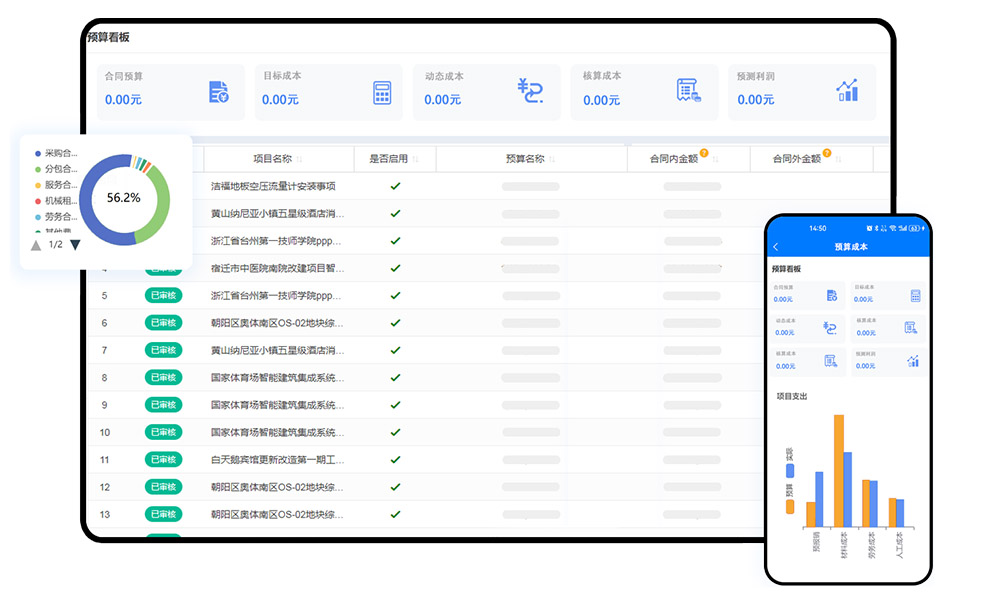
Task: Click the 已审核 badge in row 12
Action: [x=163, y=487]
